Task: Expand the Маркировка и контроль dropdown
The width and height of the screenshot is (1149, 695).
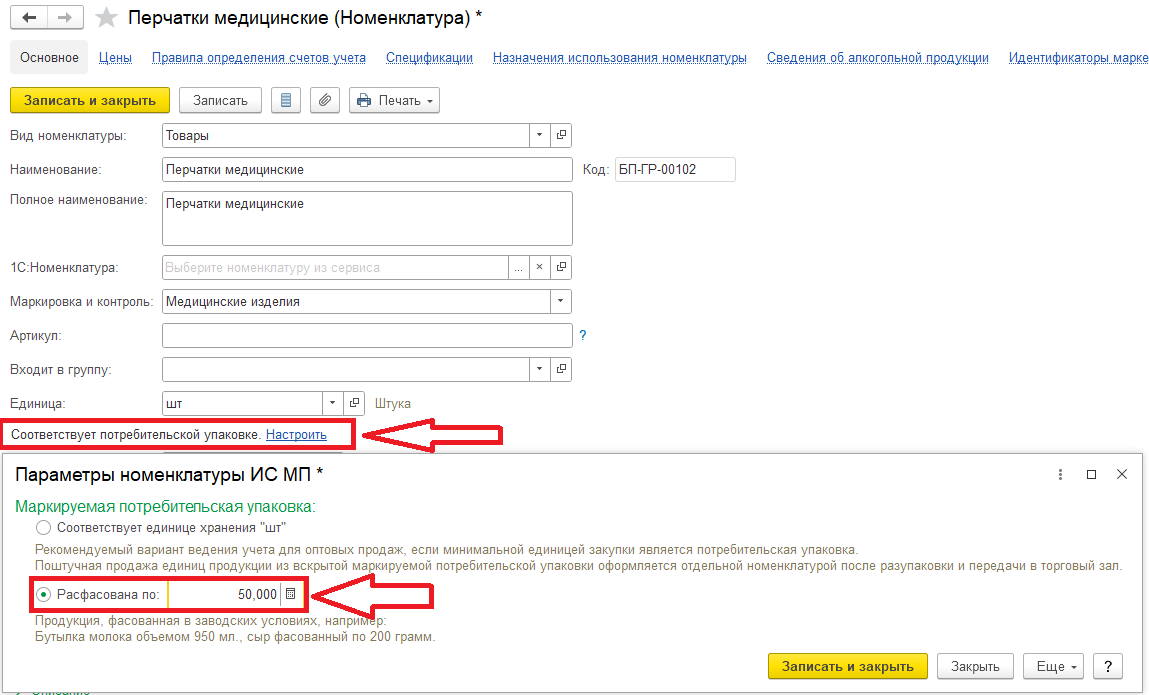Action: (x=560, y=301)
